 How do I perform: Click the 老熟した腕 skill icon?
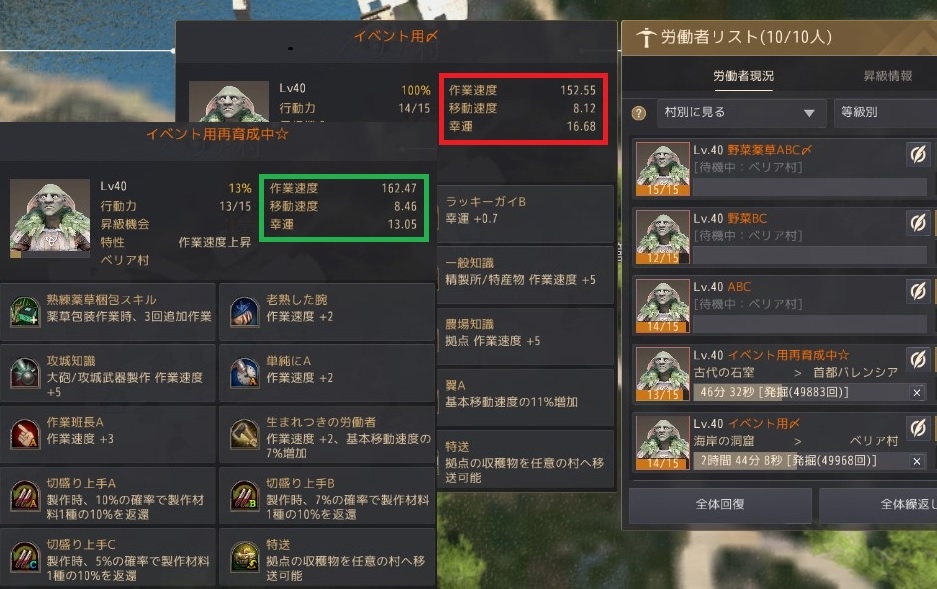[244, 311]
